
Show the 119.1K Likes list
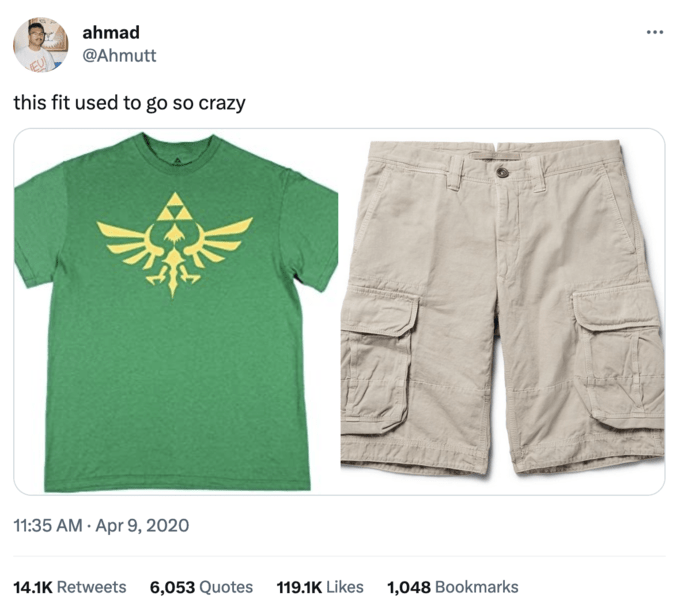tap(320, 587)
